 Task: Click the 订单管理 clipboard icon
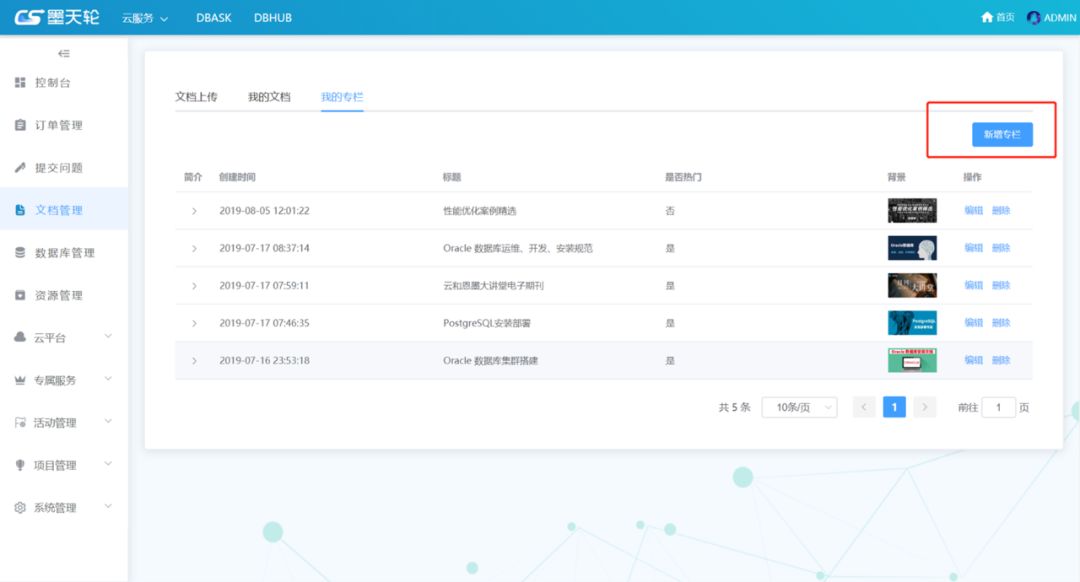(20, 126)
